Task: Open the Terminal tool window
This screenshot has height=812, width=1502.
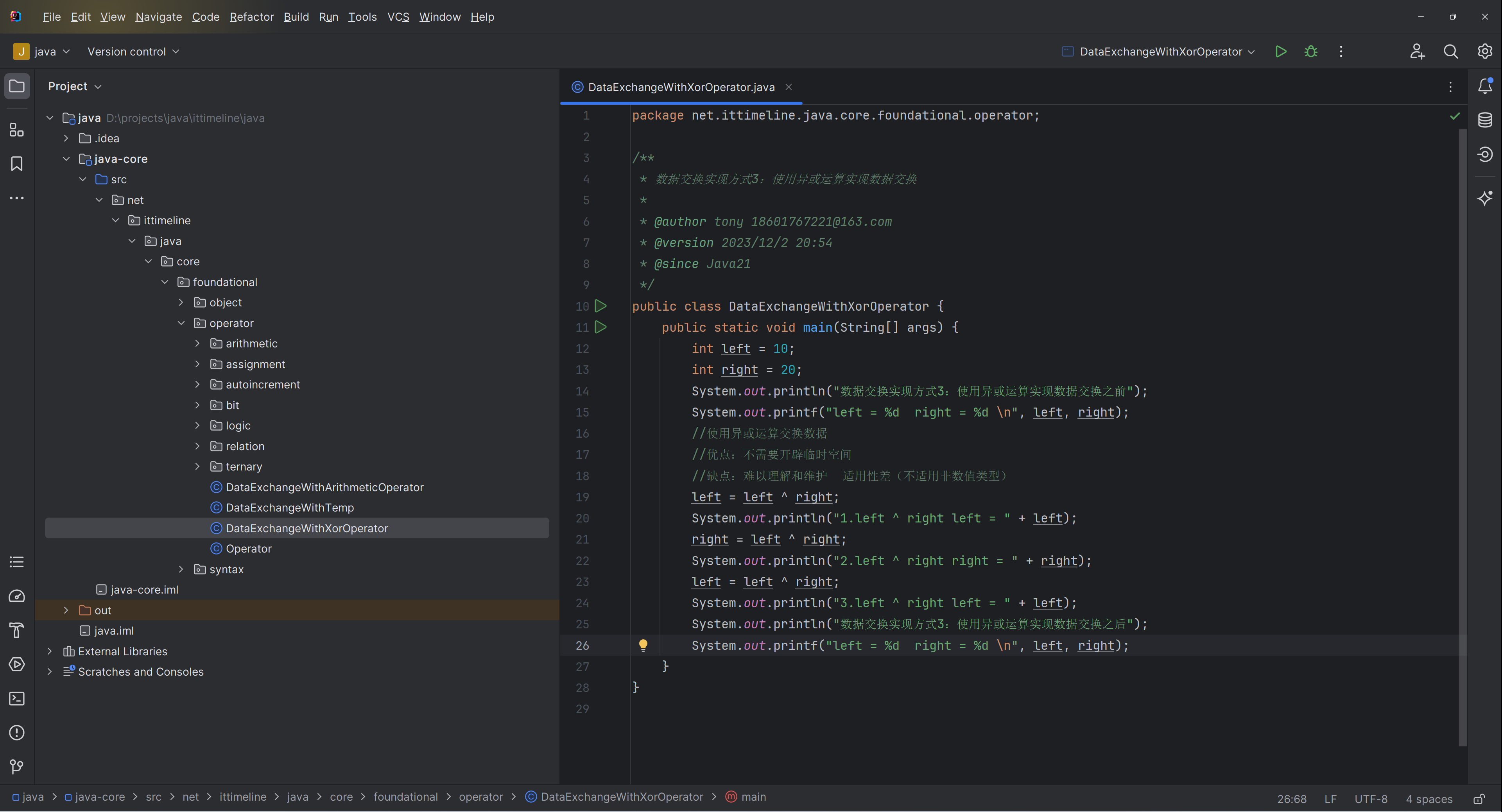Action: (17, 698)
